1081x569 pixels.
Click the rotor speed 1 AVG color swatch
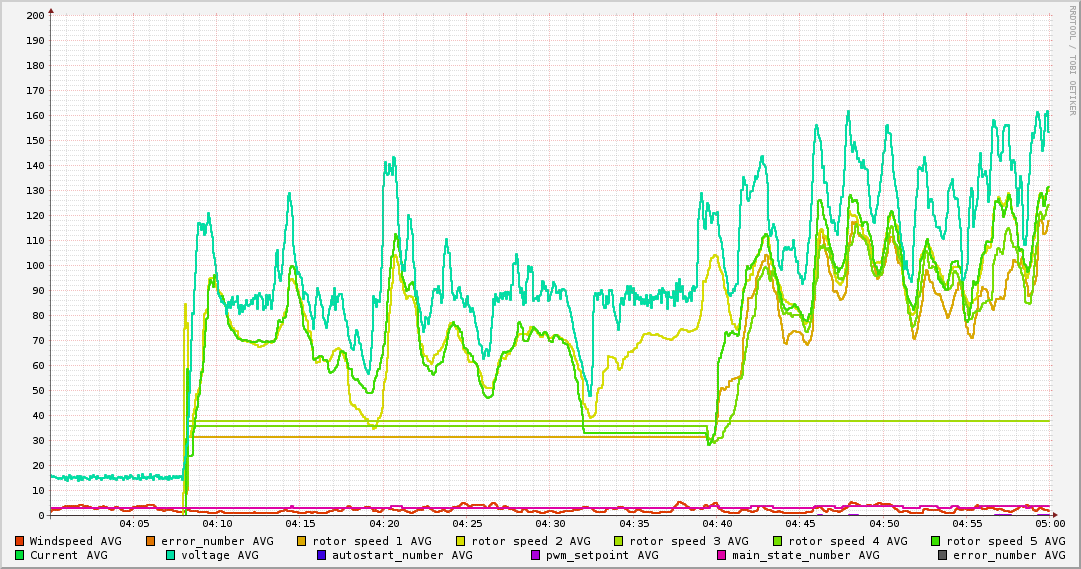[x=301, y=541]
